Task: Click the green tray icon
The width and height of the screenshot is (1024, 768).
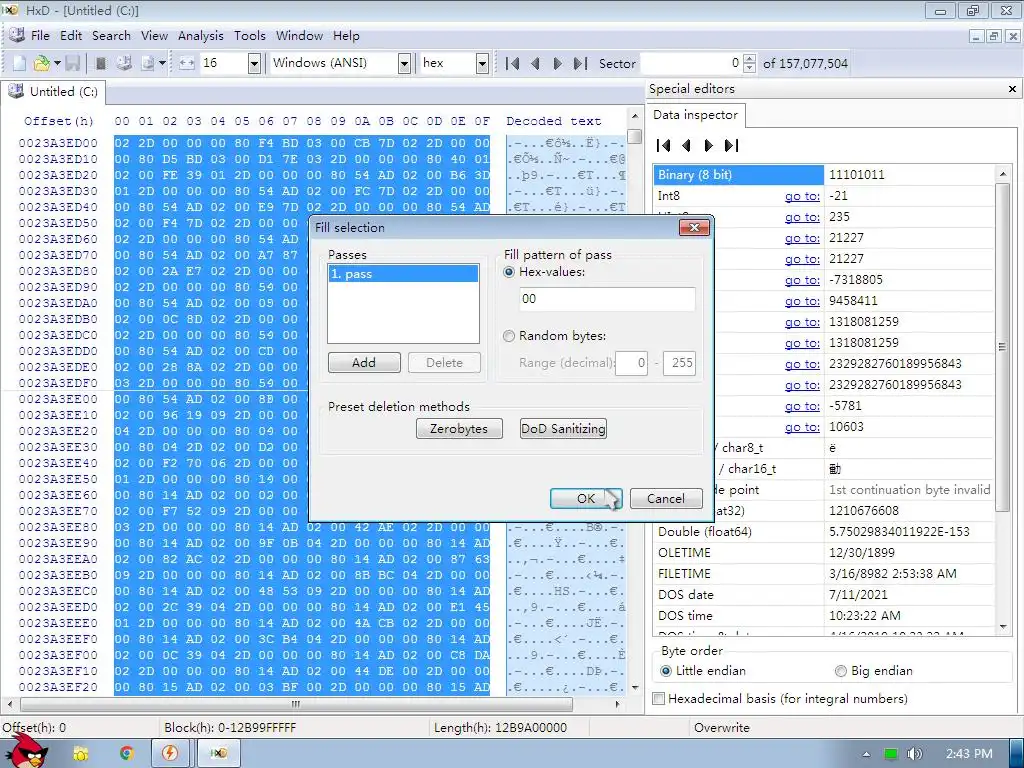Action: [890, 754]
